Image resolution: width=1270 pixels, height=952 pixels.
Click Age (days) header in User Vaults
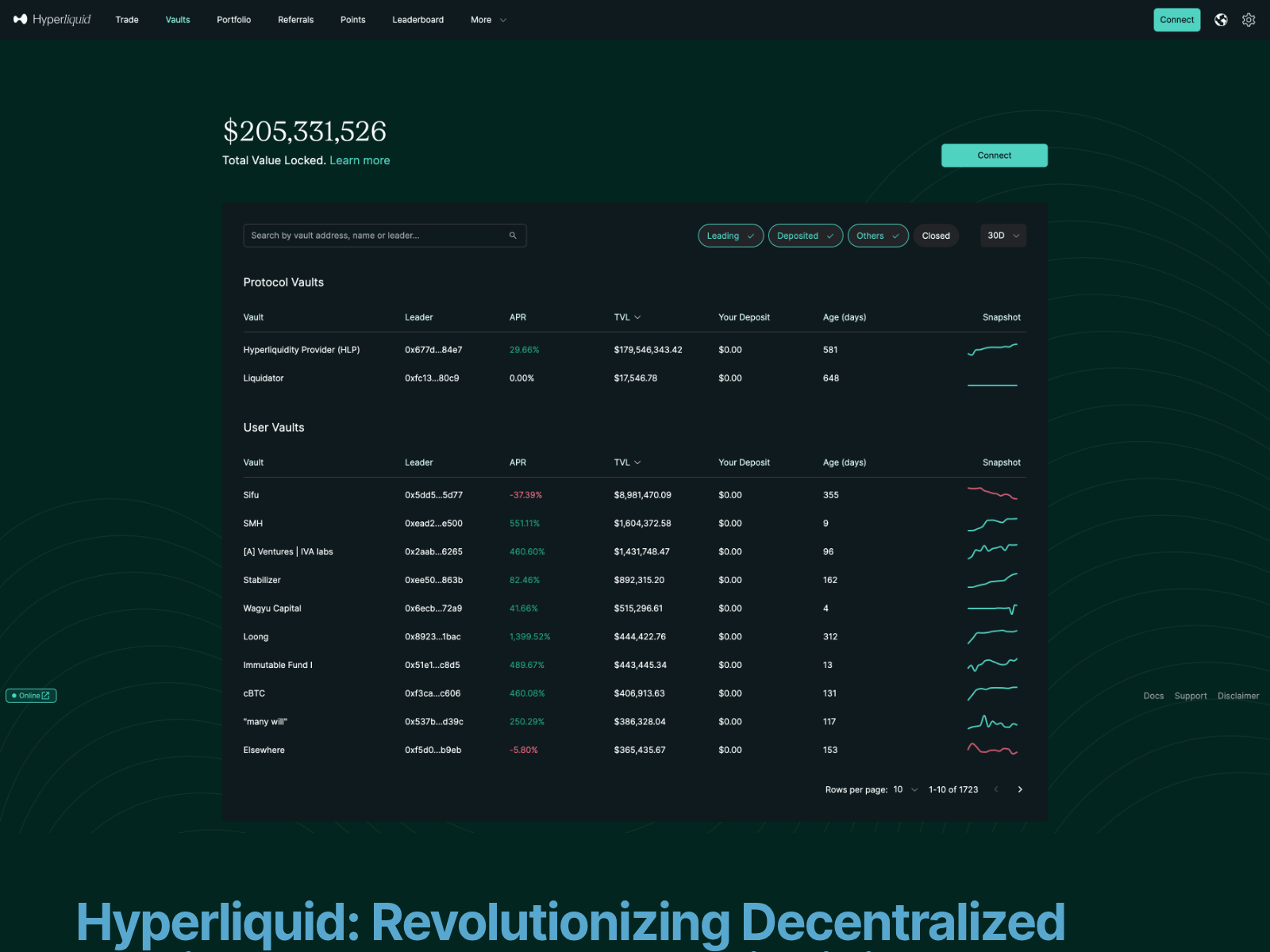[x=845, y=463]
